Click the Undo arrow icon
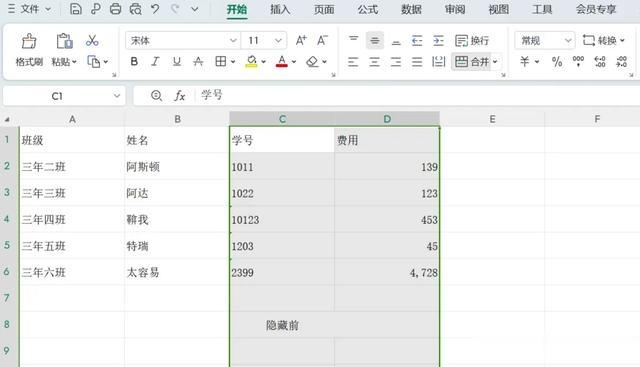This screenshot has height=367, width=640. pyautogui.click(x=155, y=9)
